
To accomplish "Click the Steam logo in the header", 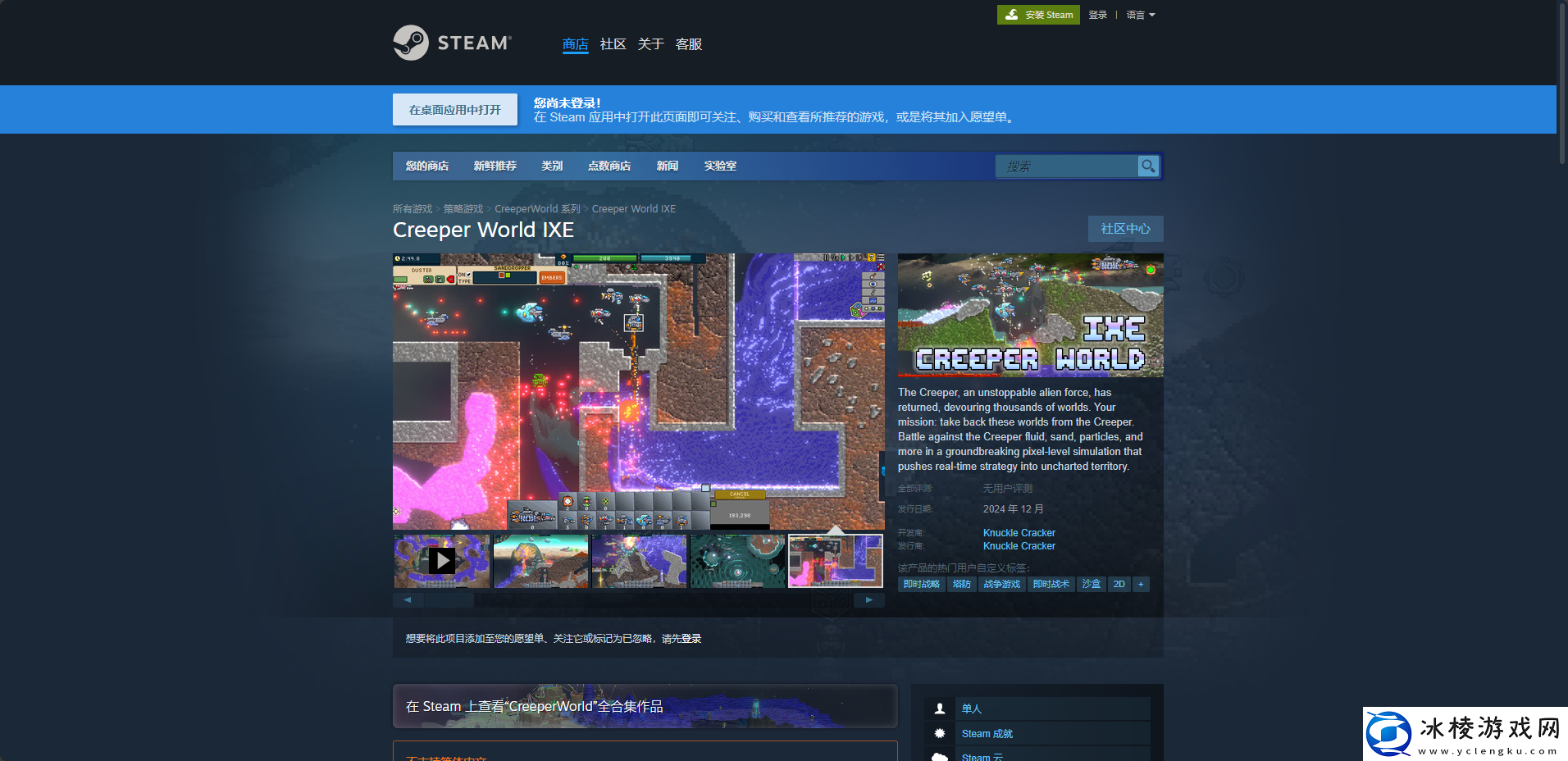I will click(x=452, y=43).
